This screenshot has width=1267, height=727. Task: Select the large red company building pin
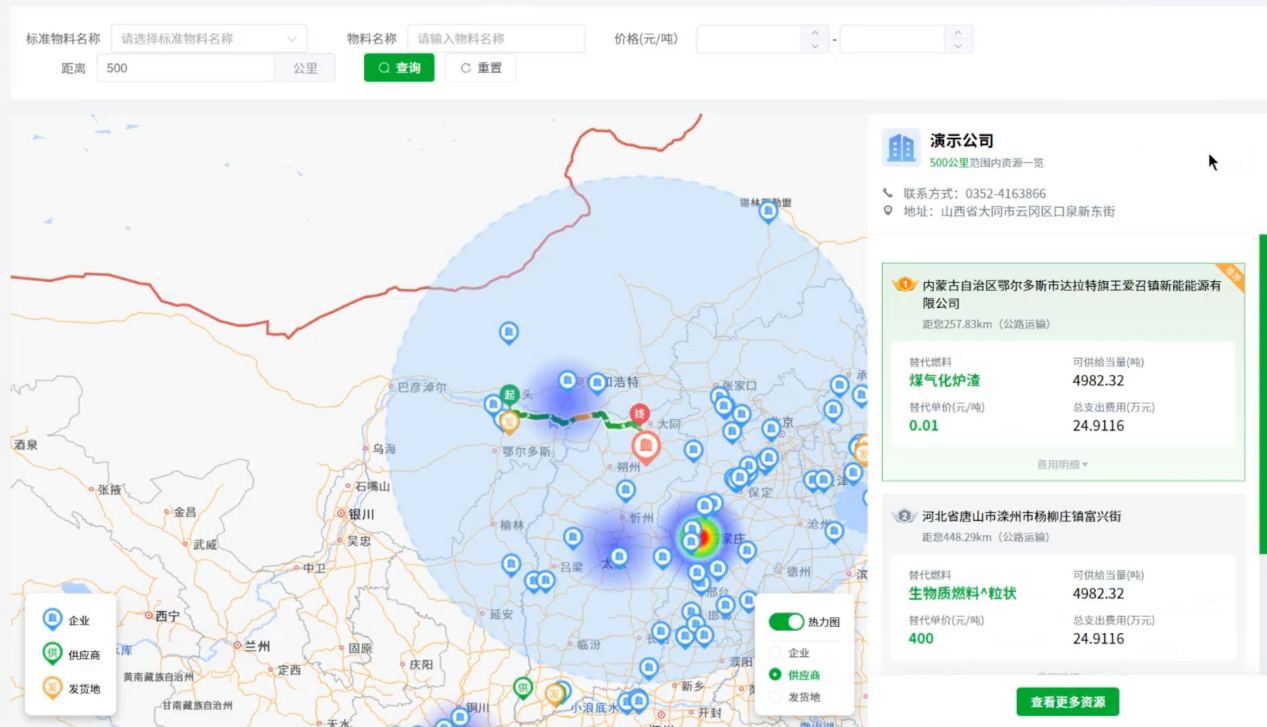(646, 446)
